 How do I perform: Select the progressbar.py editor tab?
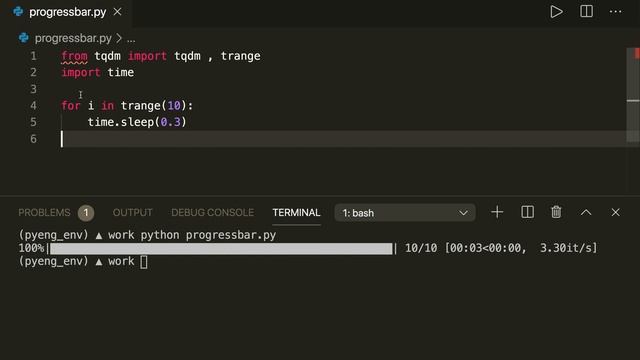(67, 12)
